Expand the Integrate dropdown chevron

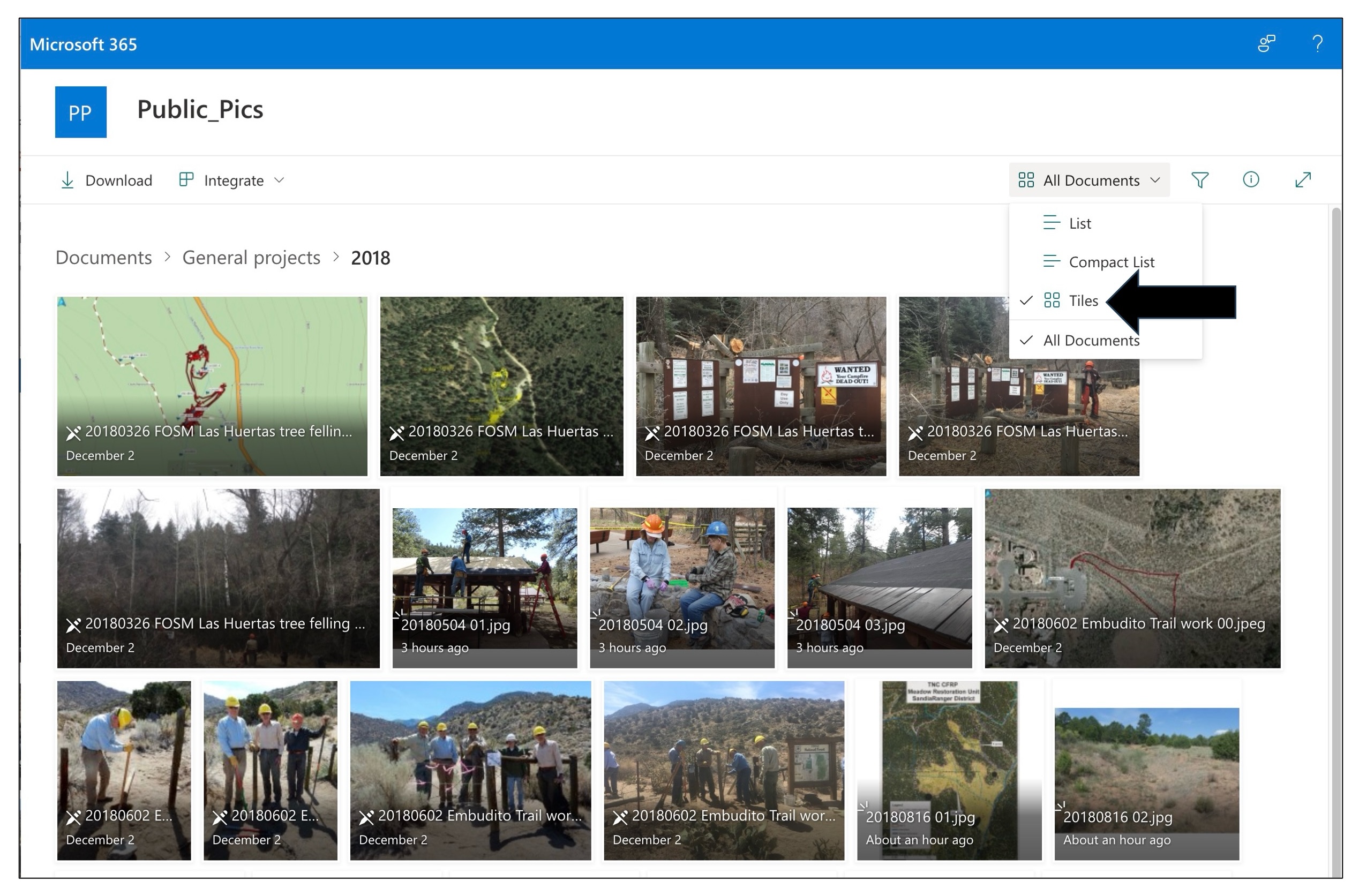pos(279,180)
